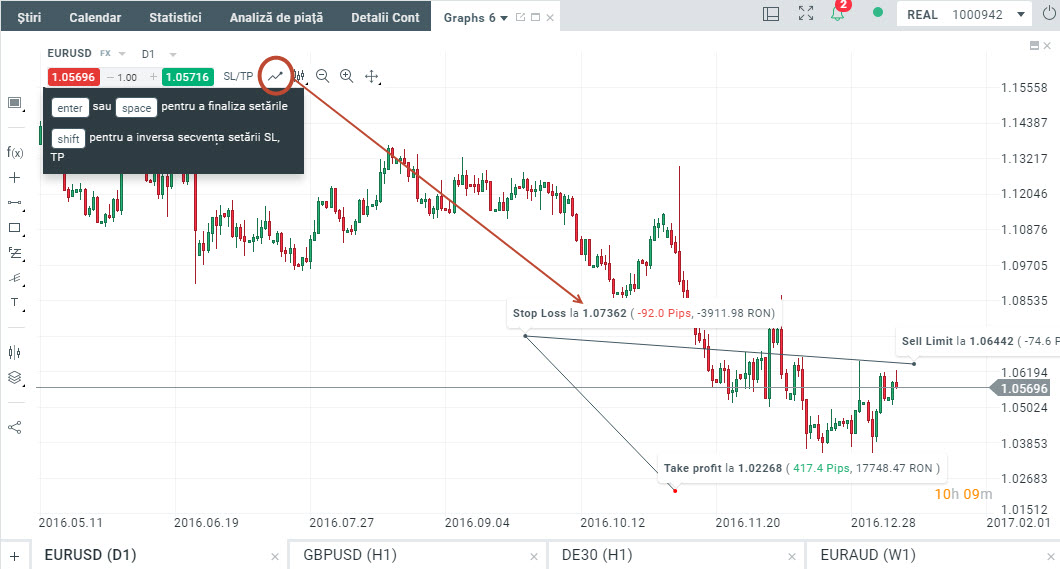Select the pitchfork drawing tool

(x=14, y=278)
